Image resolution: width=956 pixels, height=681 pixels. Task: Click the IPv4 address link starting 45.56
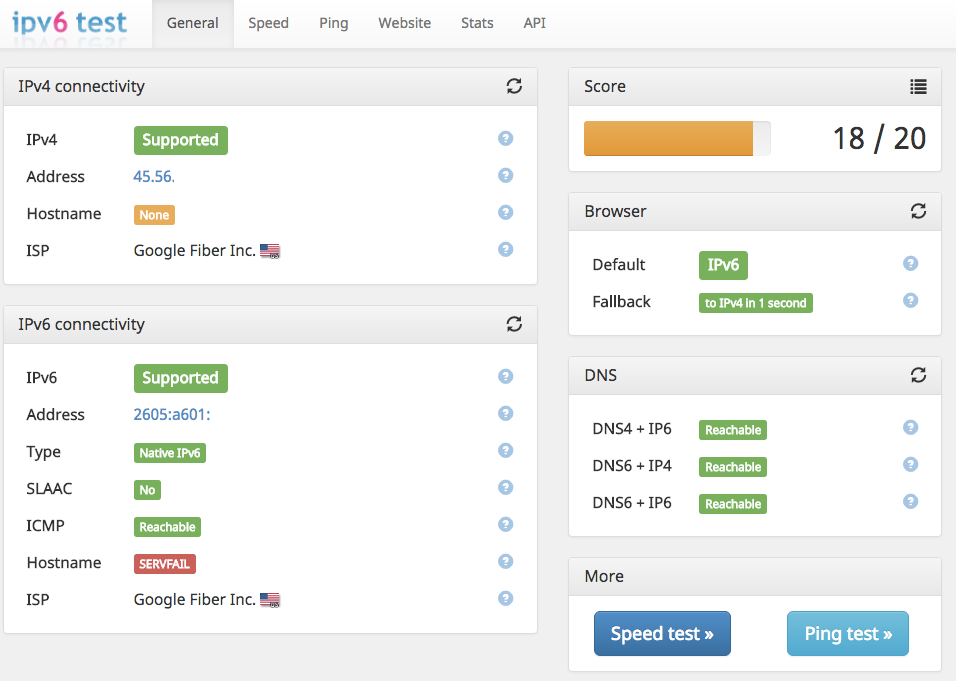point(154,177)
